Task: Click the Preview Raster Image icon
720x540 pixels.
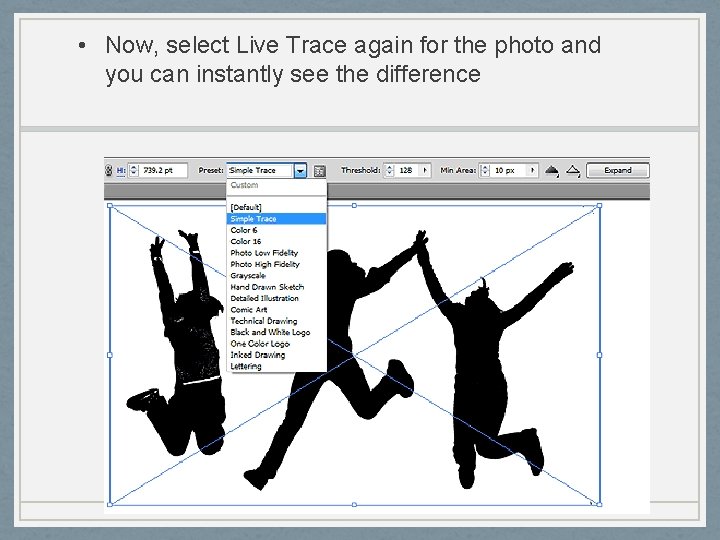Action: click(x=551, y=171)
